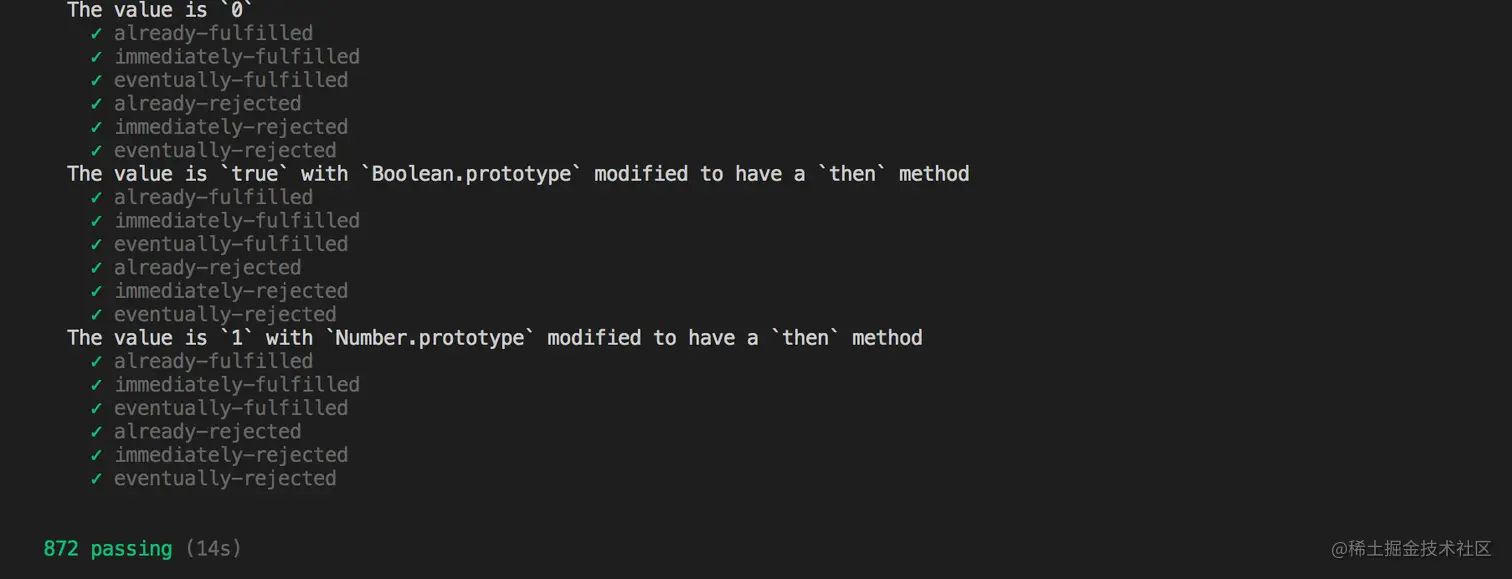The image size is (1512, 579).
Task: Click the checkmark beside immediately-rejected in the `0` section
Action: click(x=96, y=127)
